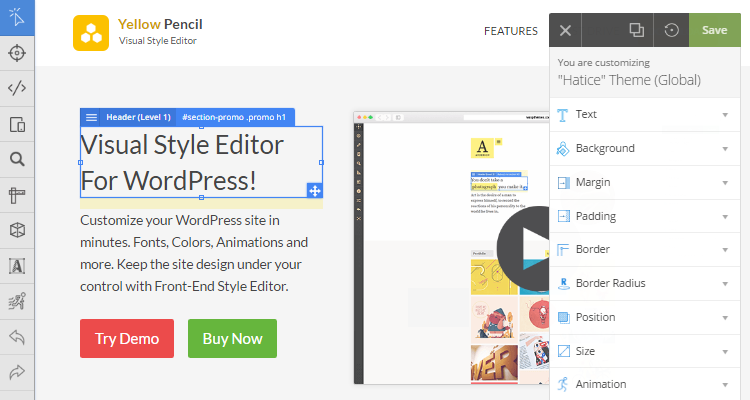Click the green Save button
The width and height of the screenshot is (750, 400).
pyautogui.click(x=715, y=30)
